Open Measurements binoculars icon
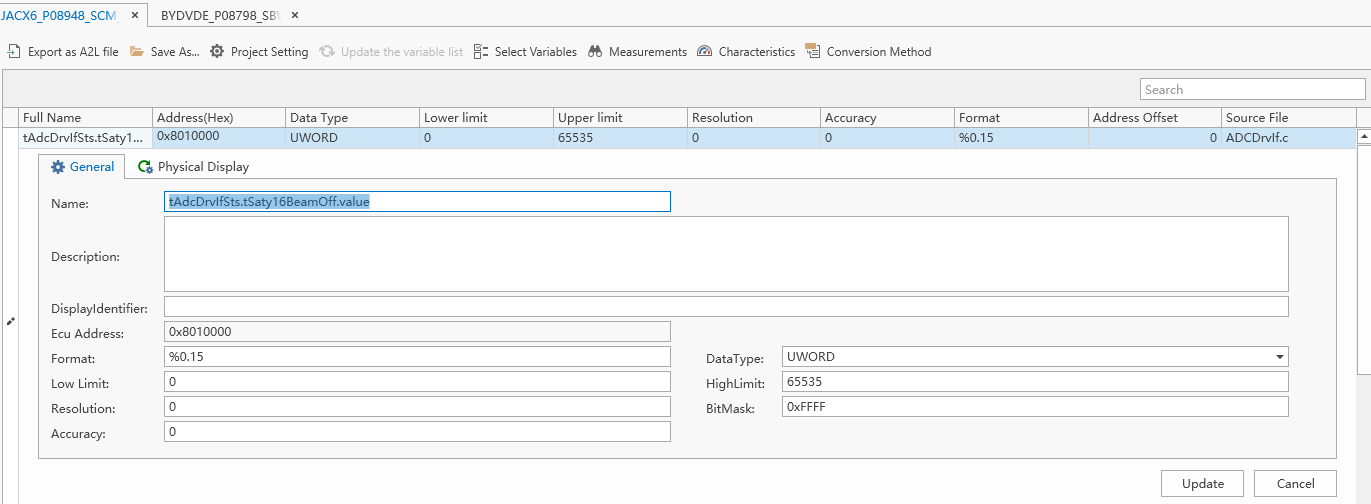Screen dimensions: 1371x504 tap(595, 51)
